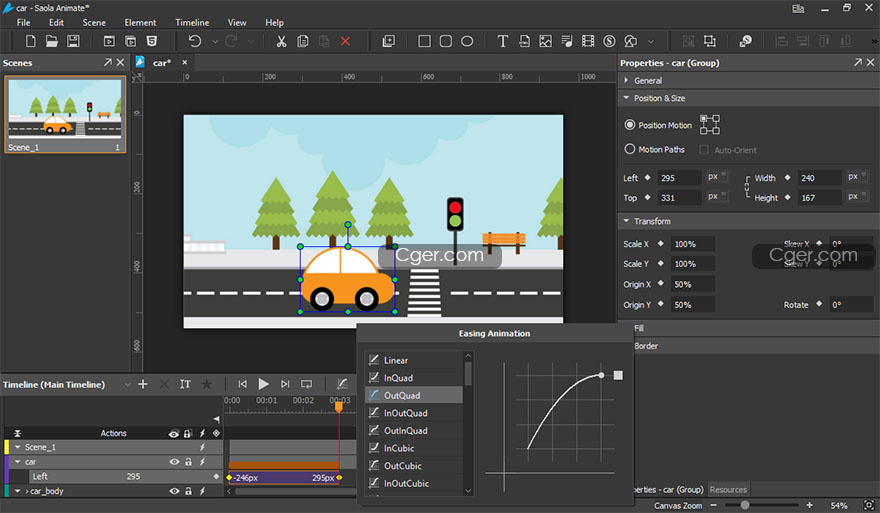This screenshot has width=880, height=513.
Task: Play the animation preview
Action: pos(263,384)
